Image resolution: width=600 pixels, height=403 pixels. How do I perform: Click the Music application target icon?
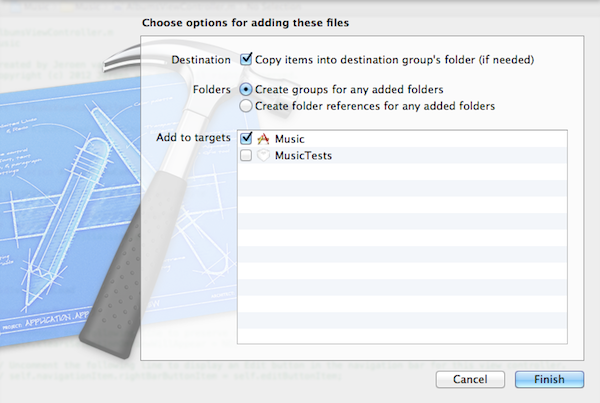(x=263, y=139)
